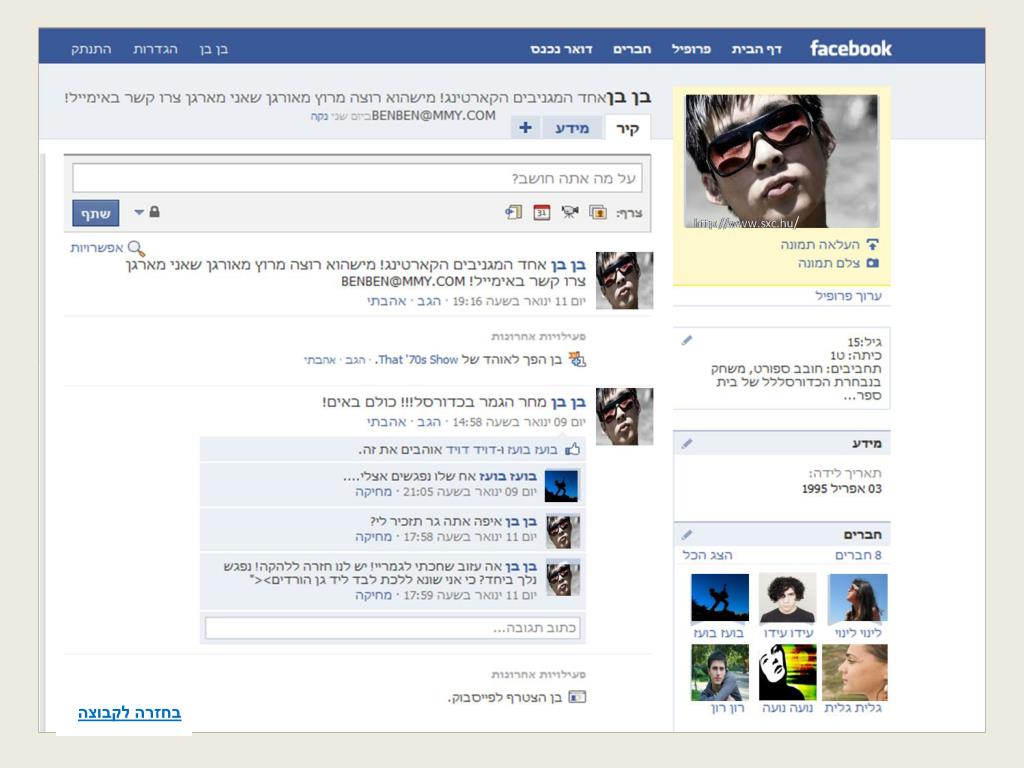Image resolution: width=1024 pixels, height=768 pixels.
Task: Switch to the מידע info tab
Action: [x=572, y=128]
